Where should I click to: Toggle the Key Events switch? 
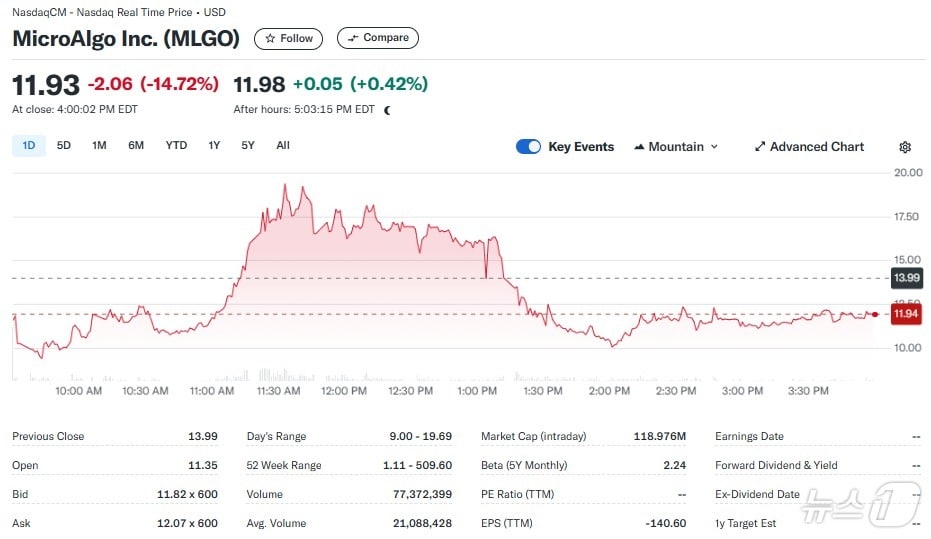528,147
